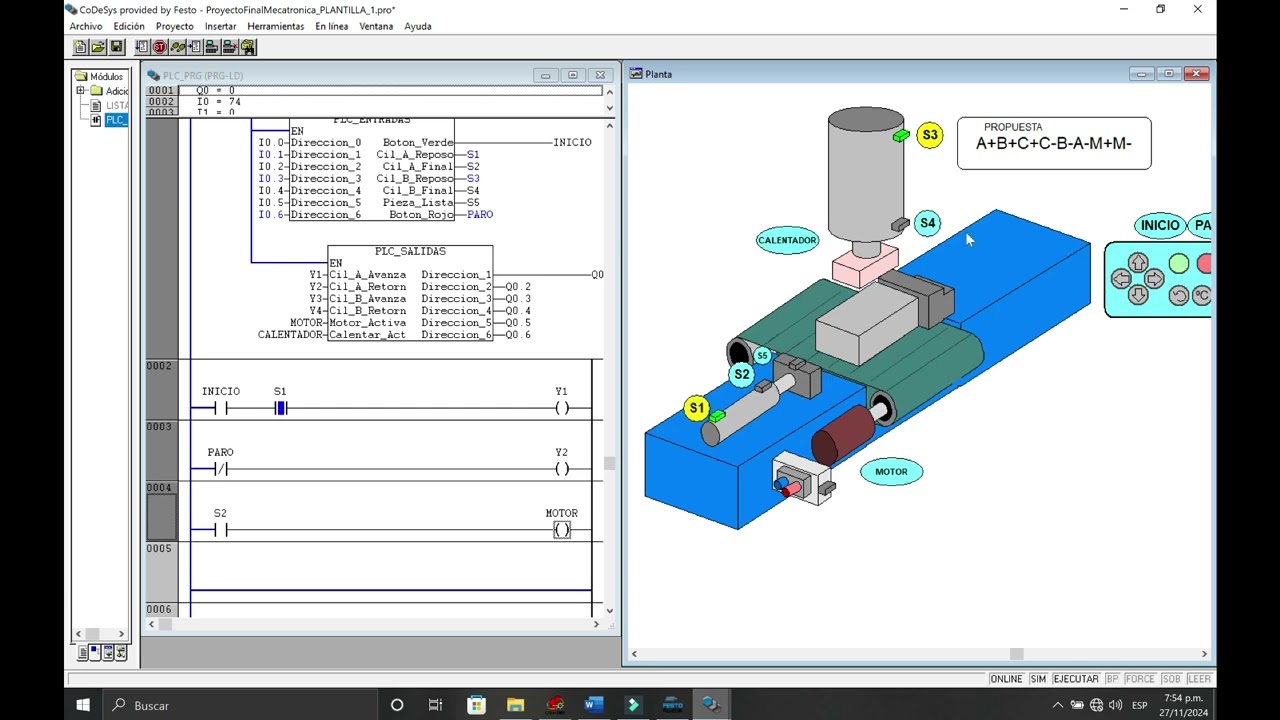Toggle the S1 contact in rung 0002
Screen dimensions: 1280x720
tap(281, 408)
